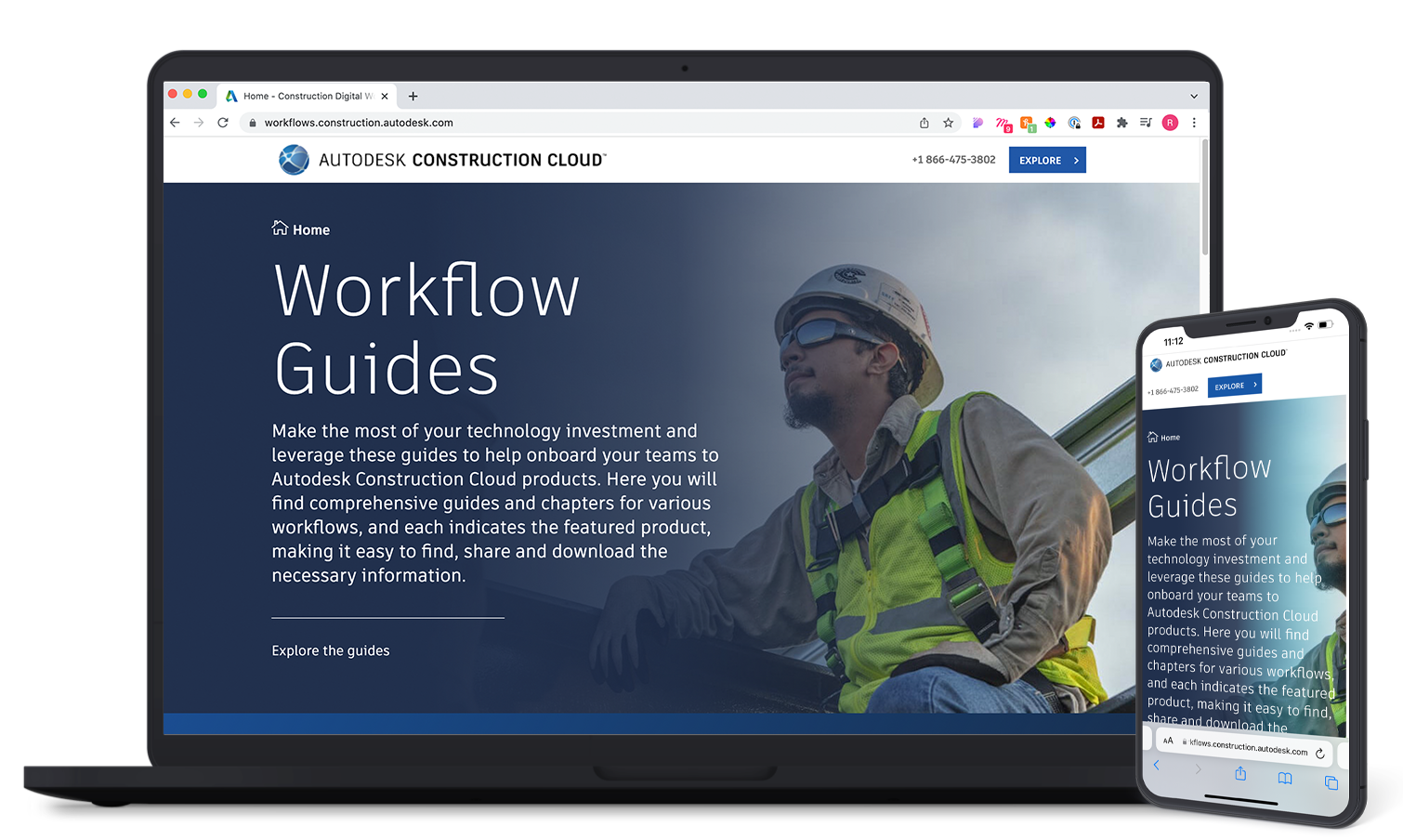Tap the Safari bookmarks book icon on phone
1403x840 pixels.
coord(1285,778)
